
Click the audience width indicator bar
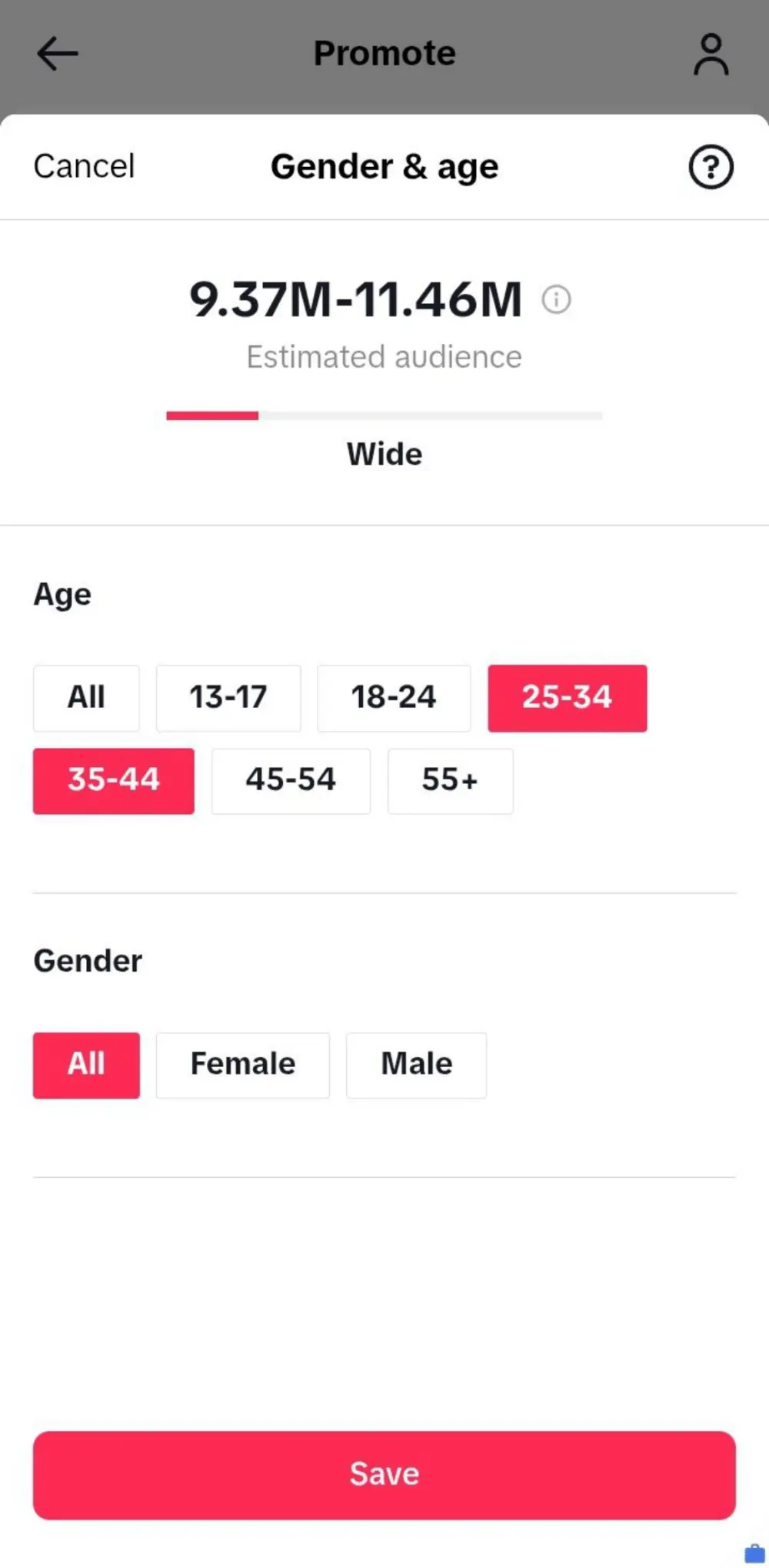tap(384, 416)
